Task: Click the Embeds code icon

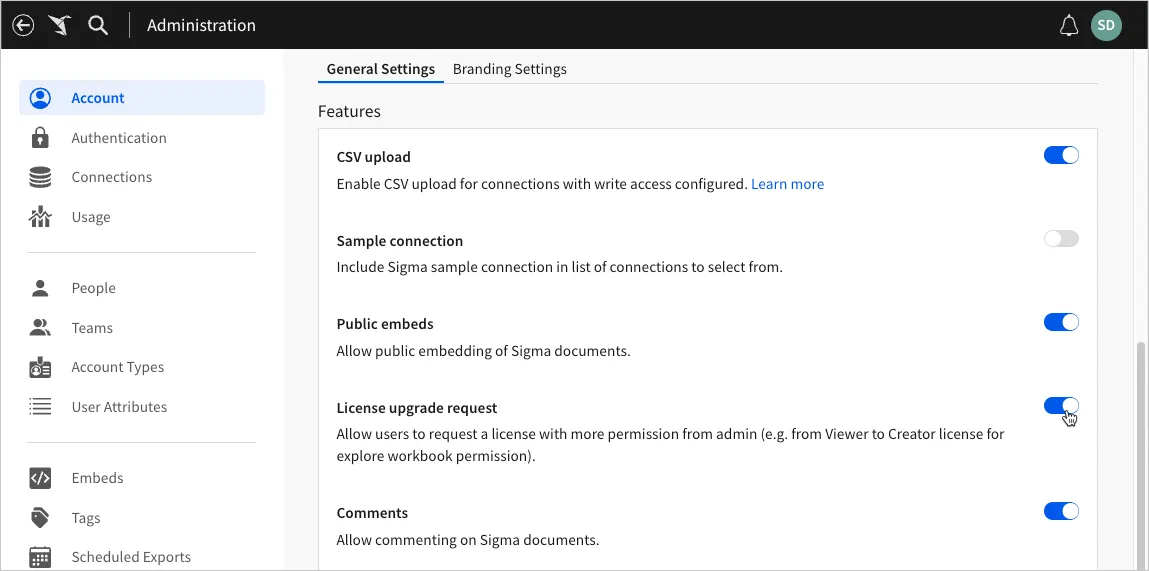Action: coord(40,478)
